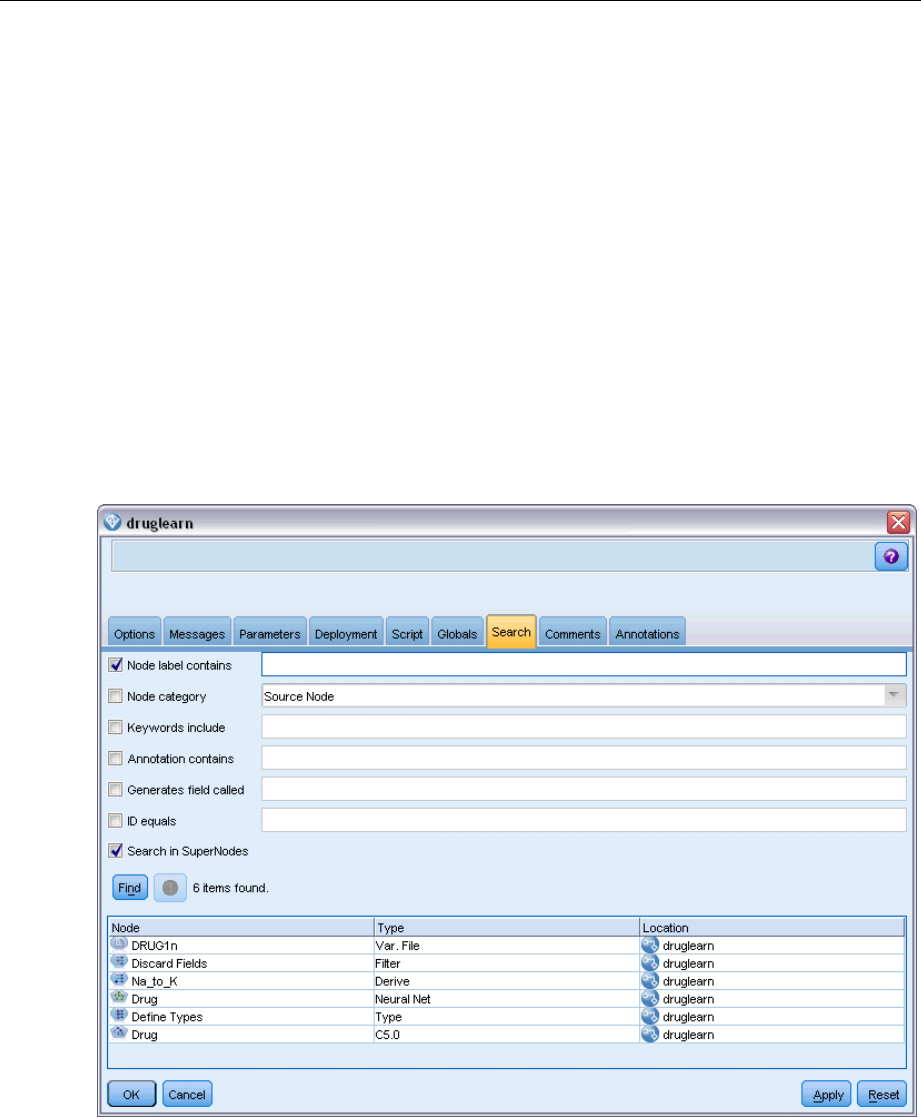
Task: Click the ID equals text field
Action: [584, 820]
